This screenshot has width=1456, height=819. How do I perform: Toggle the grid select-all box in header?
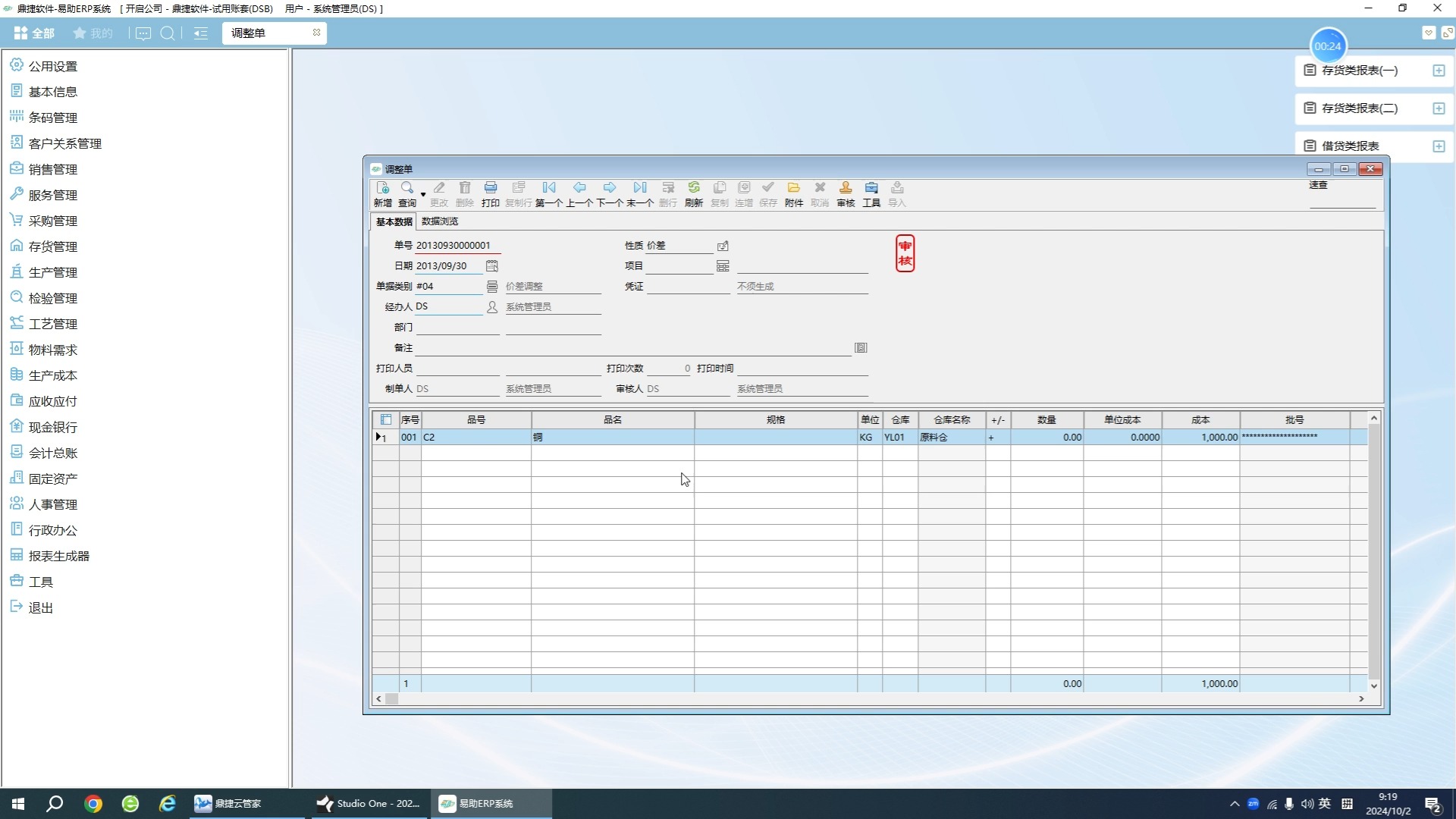386,419
